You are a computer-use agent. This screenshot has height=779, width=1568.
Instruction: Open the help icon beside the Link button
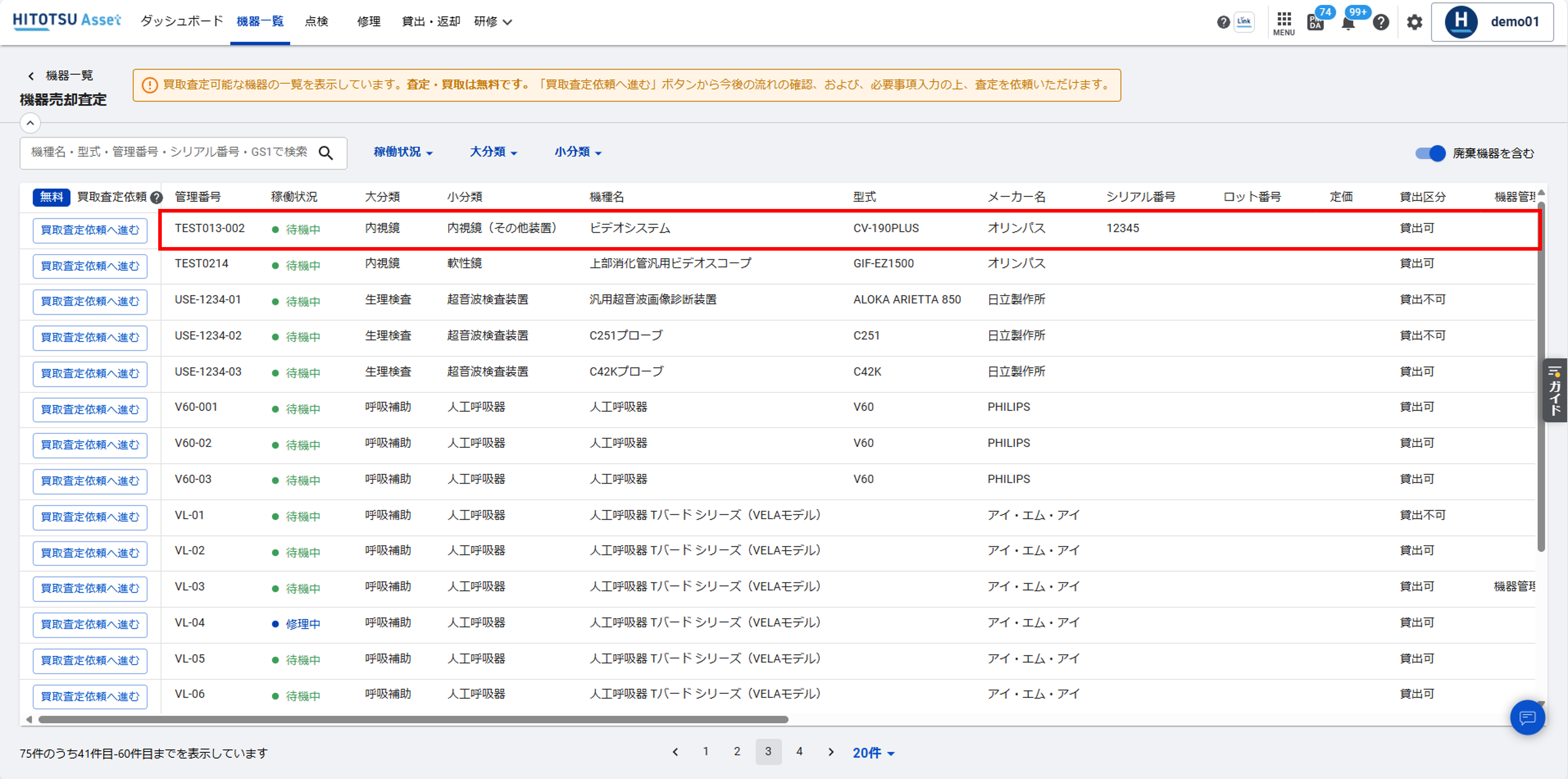pos(1223,22)
